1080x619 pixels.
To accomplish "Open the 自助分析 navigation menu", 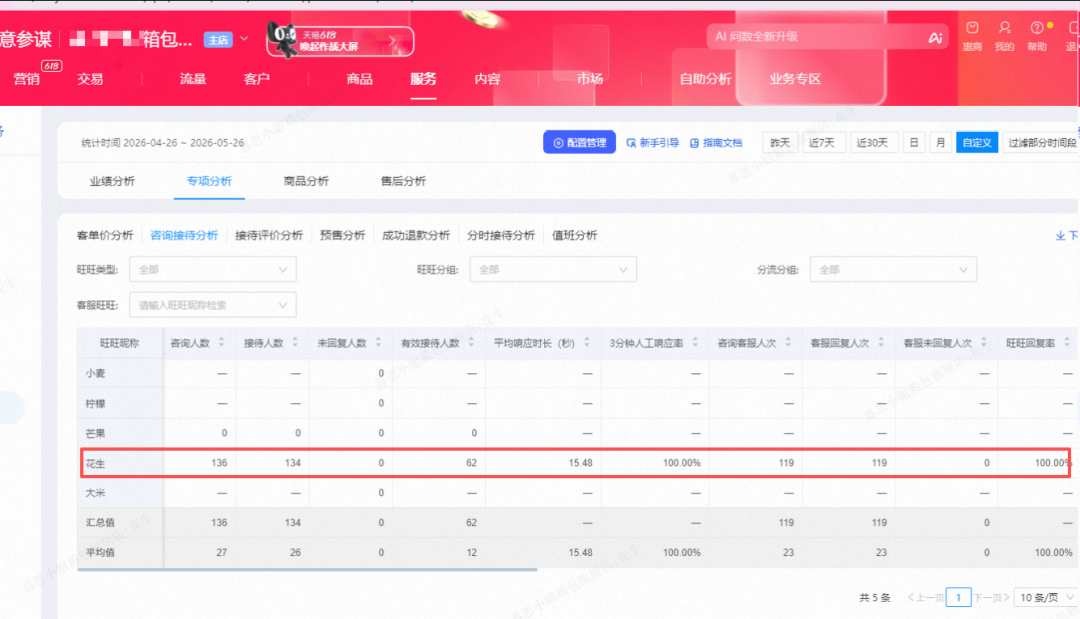I will tap(705, 78).
